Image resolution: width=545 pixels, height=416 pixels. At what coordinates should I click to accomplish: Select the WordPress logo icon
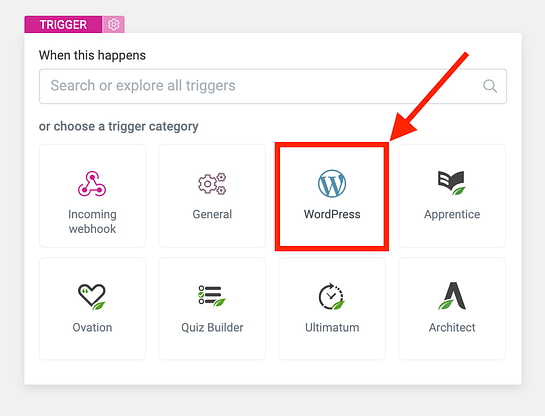point(332,183)
